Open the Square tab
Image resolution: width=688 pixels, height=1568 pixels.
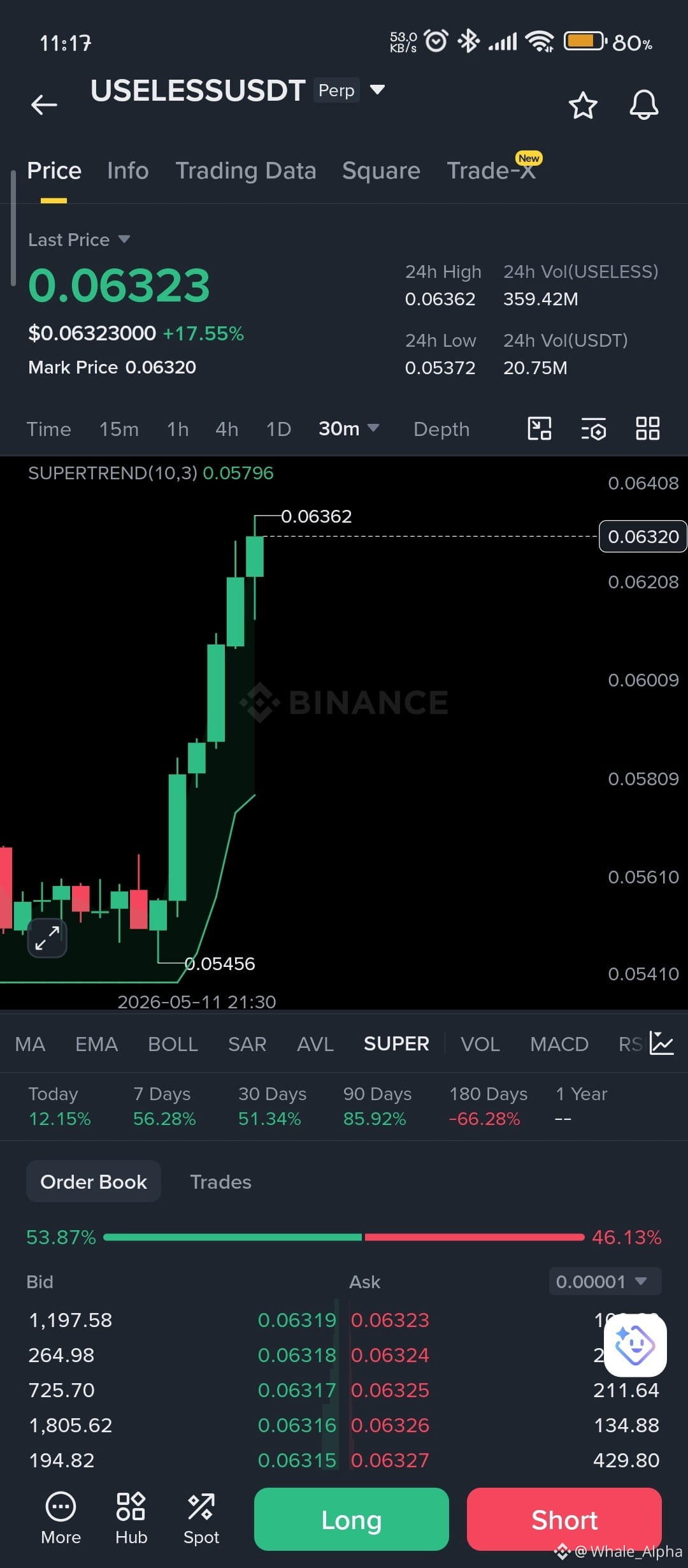381,171
